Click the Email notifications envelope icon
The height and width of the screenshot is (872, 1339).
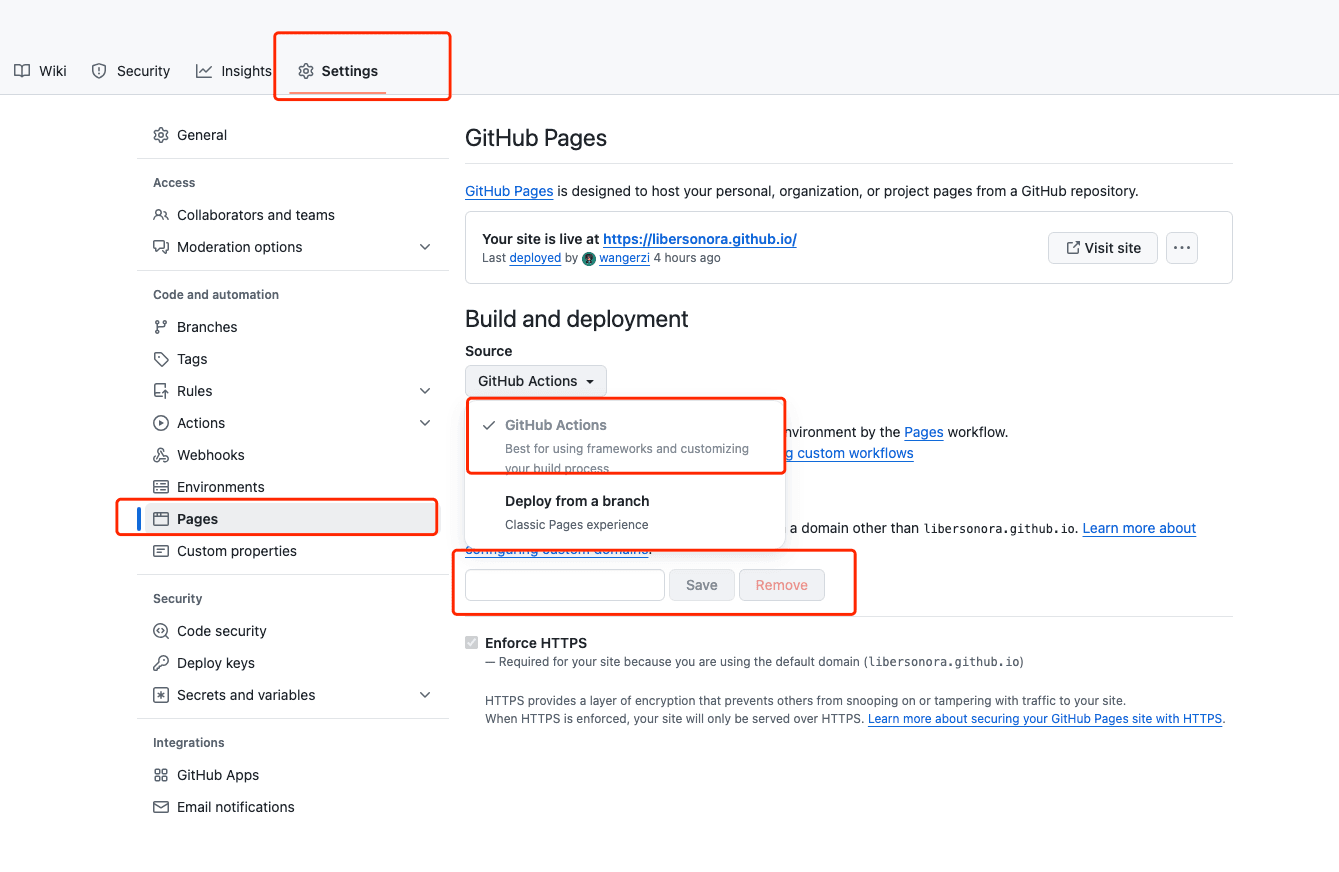(x=161, y=807)
